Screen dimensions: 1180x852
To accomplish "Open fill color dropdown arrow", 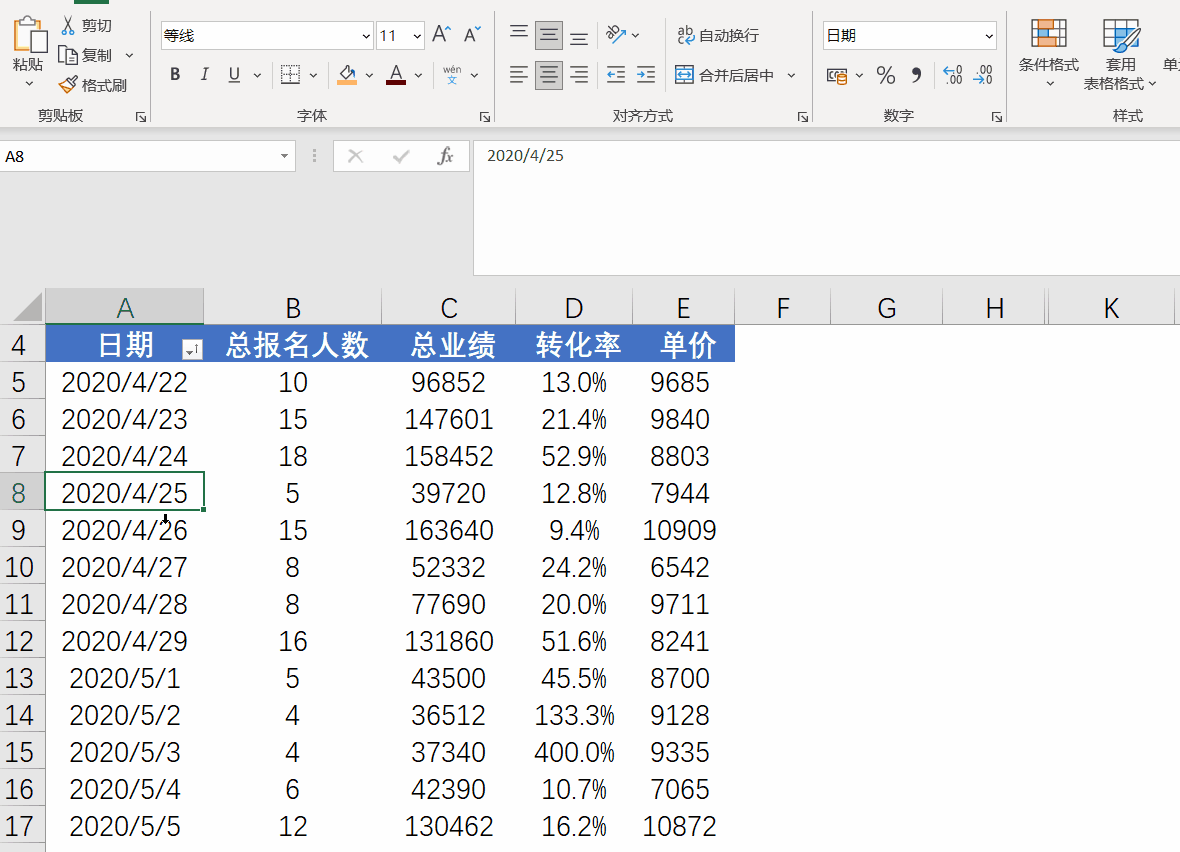I will tap(369, 75).
